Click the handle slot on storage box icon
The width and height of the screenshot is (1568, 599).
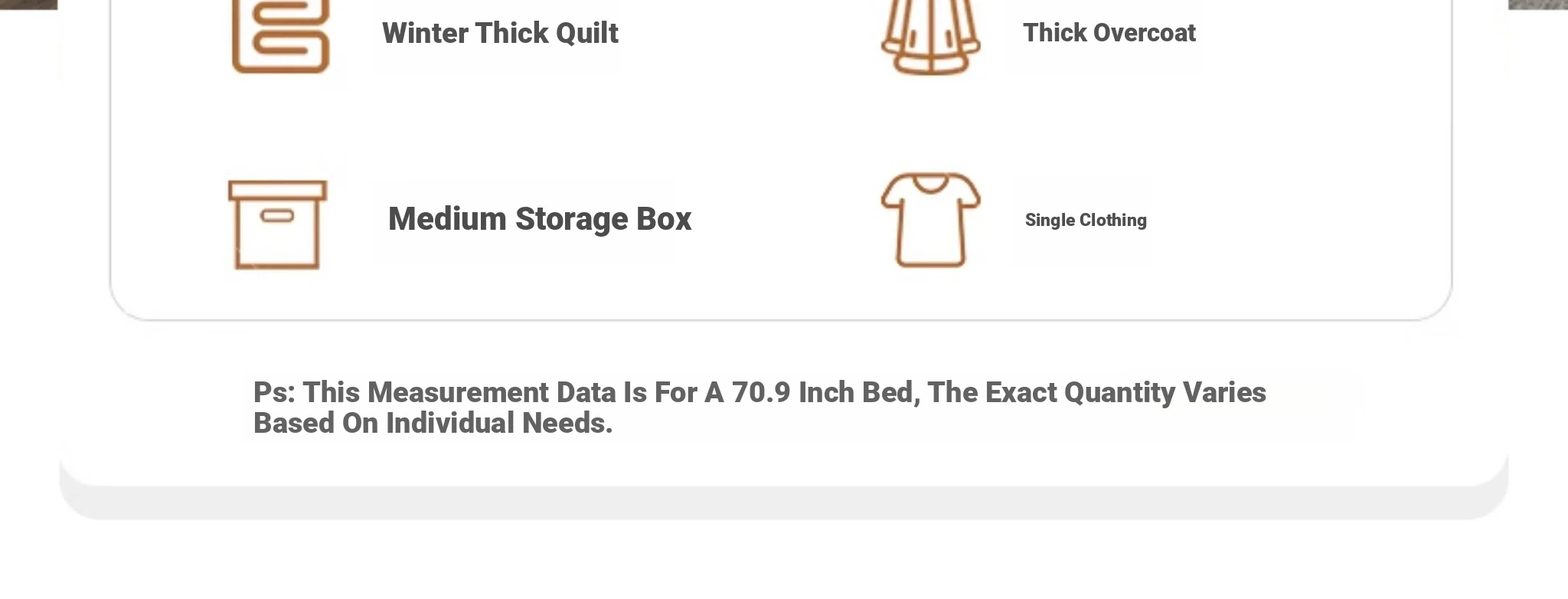pos(277,216)
